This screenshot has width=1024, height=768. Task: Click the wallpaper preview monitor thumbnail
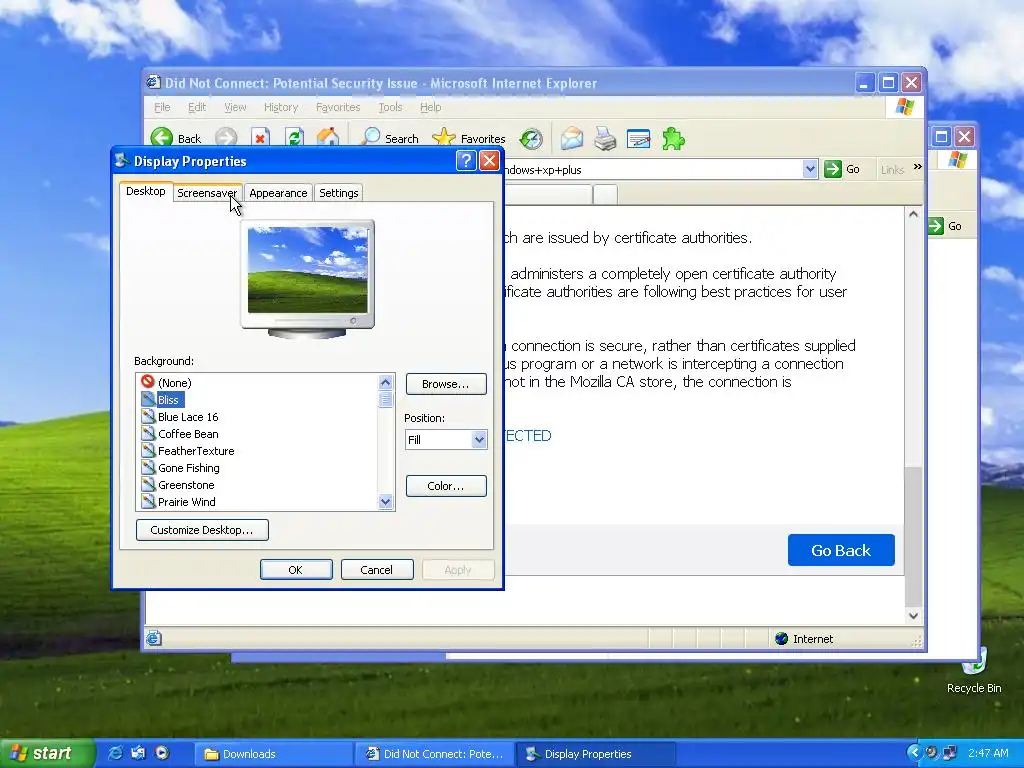click(x=307, y=279)
